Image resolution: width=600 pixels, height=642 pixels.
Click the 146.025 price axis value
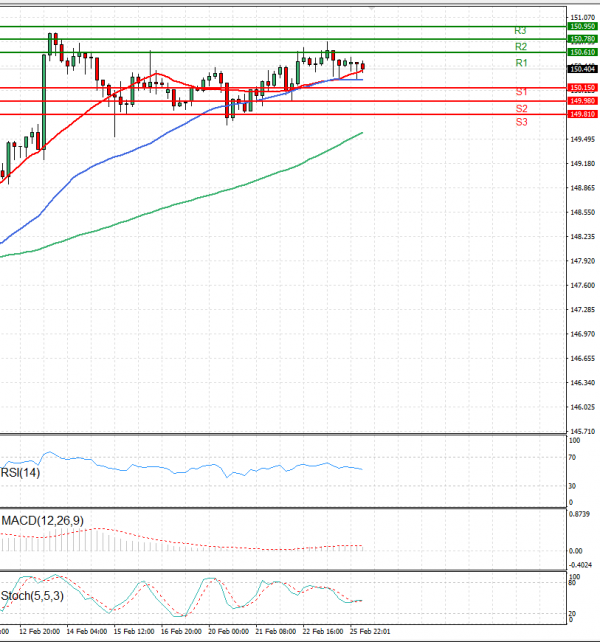(582, 407)
